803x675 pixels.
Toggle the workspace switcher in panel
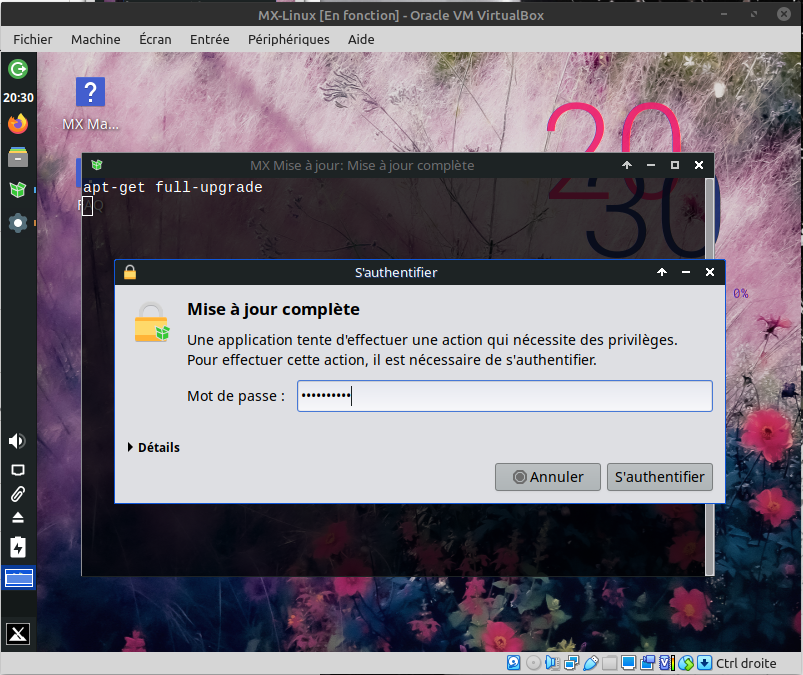(x=18, y=577)
